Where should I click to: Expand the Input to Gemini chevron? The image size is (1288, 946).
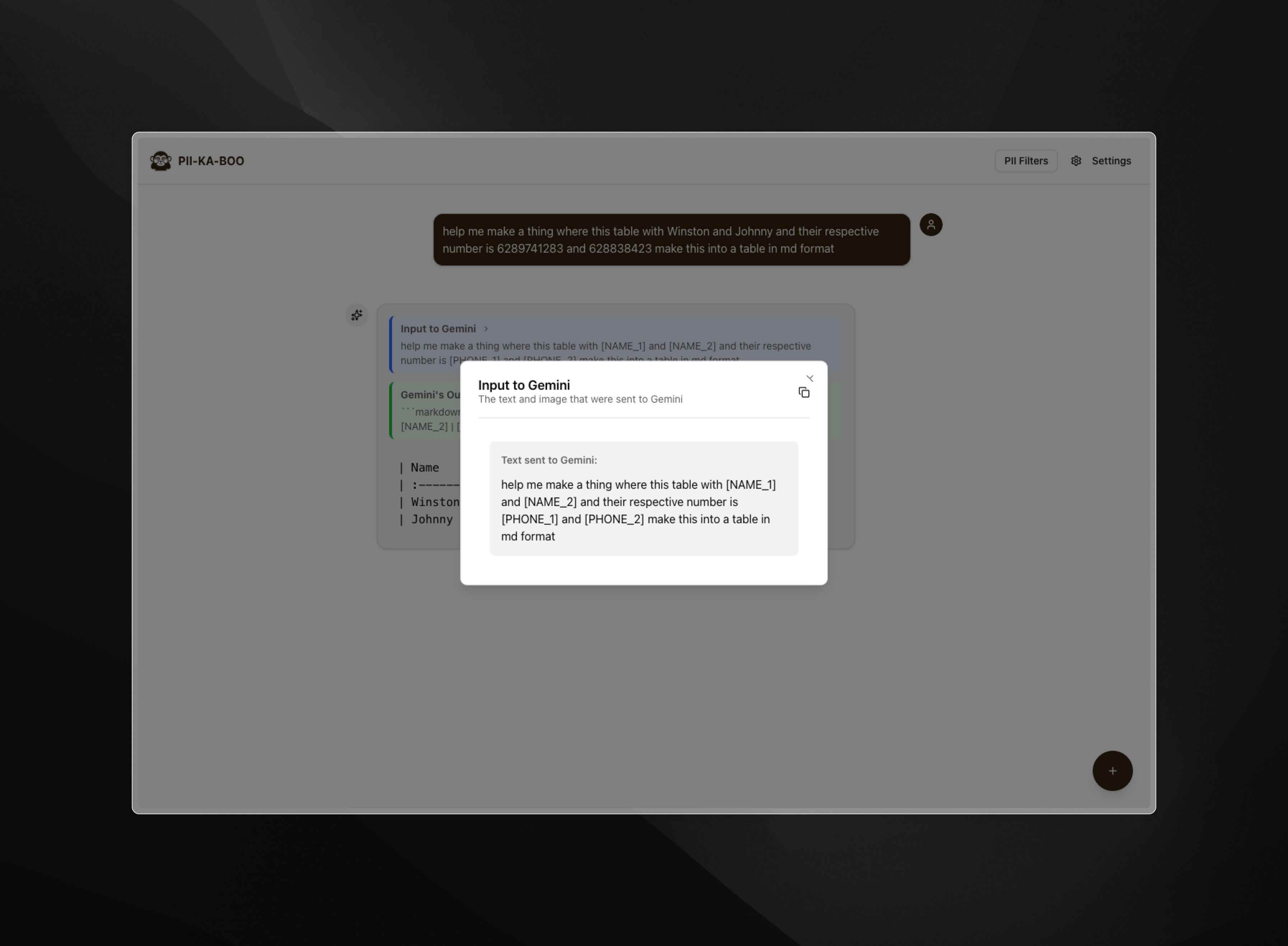(x=486, y=329)
